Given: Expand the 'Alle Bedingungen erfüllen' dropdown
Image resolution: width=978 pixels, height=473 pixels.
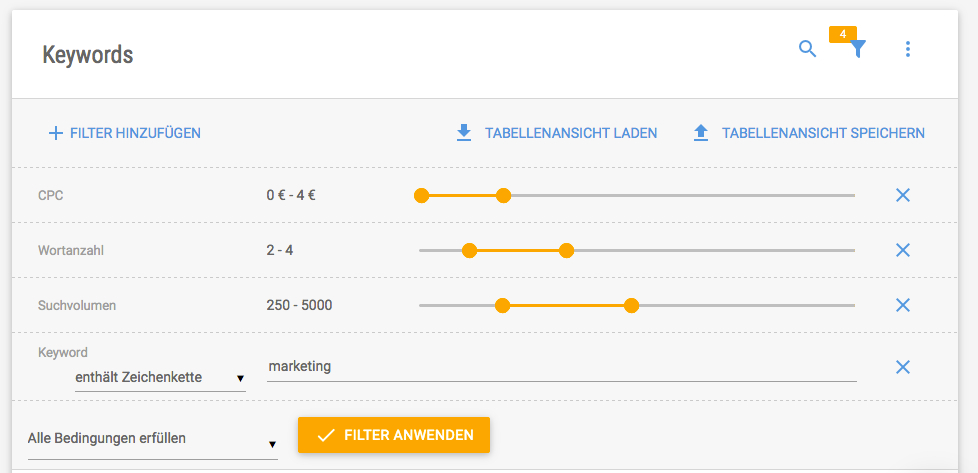Looking at the screenshot, I should pyautogui.click(x=152, y=438).
